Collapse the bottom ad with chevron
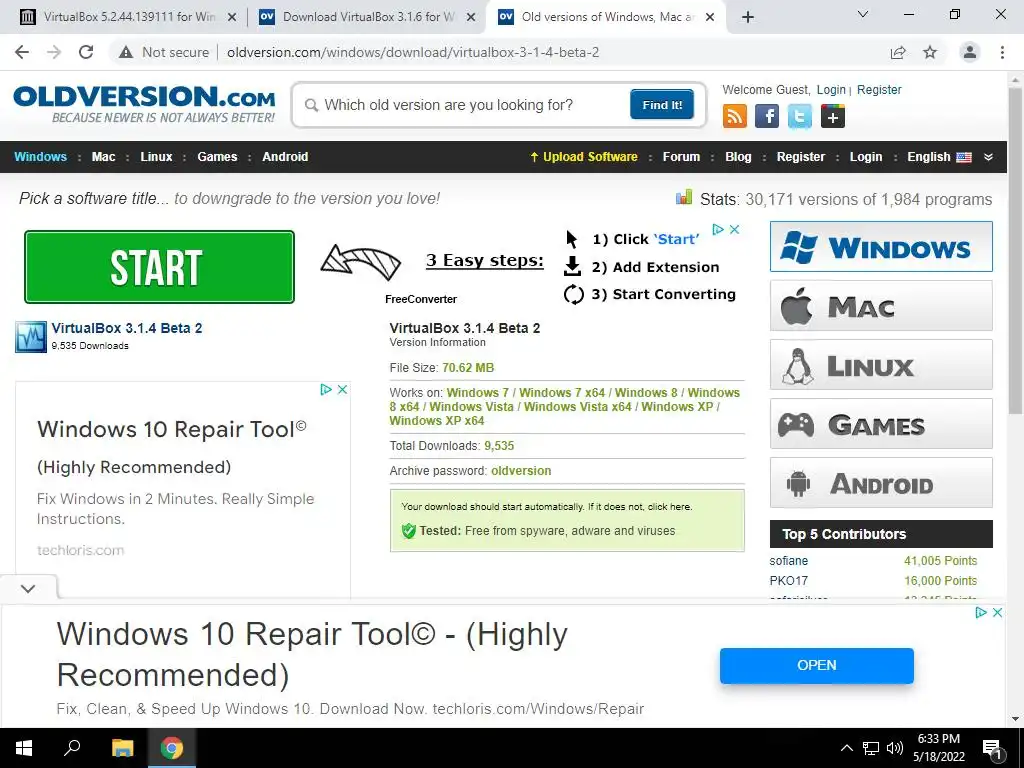1024x768 pixels. click(x=28, y=588)
